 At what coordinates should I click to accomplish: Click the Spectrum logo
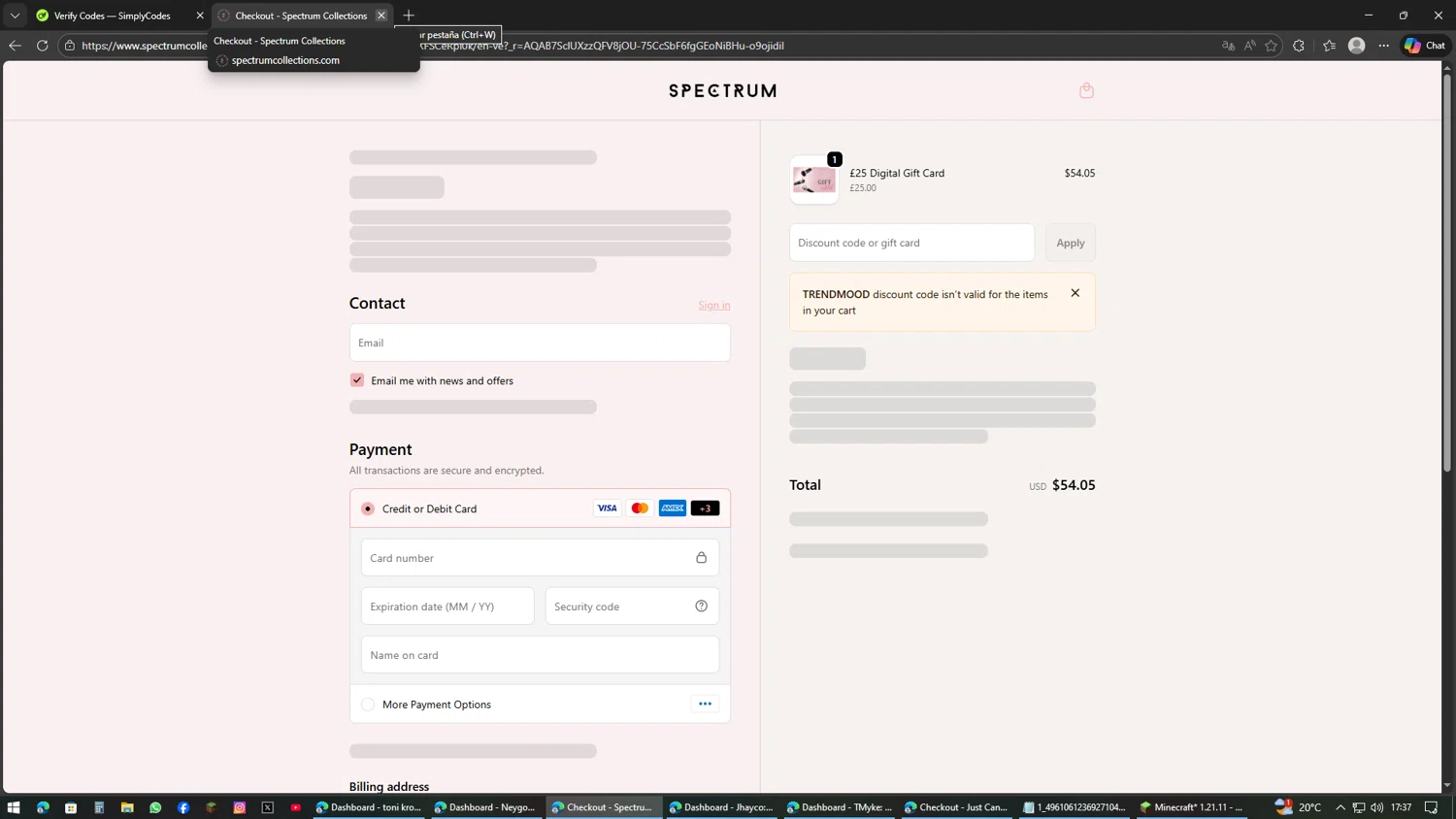tap(722, 90)
